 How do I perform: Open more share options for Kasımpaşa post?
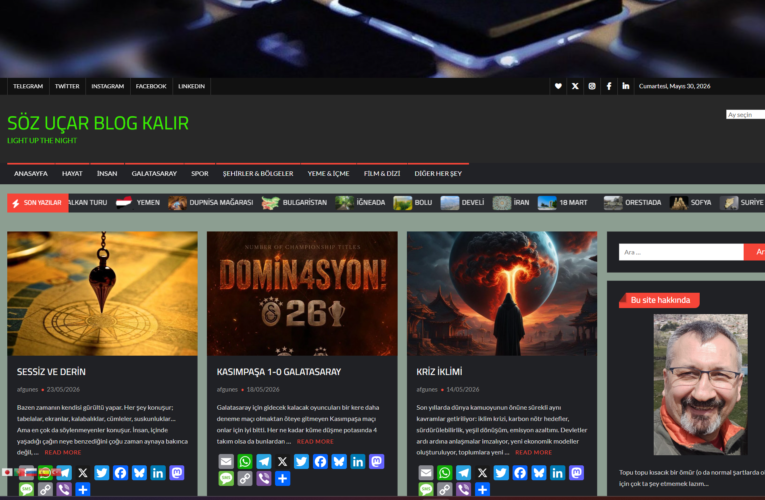pyautogui.click(x=282, y=479)
